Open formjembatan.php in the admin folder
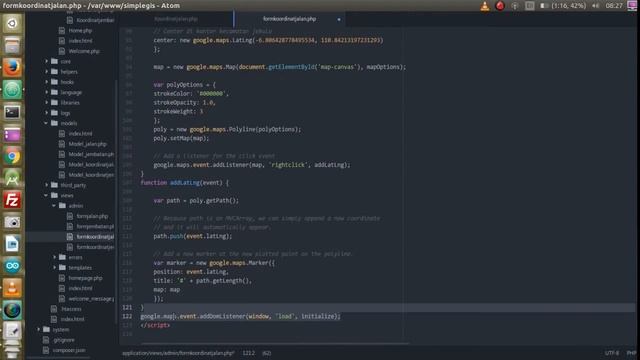Viewport: 640px width, 360px height. [95, 226]
